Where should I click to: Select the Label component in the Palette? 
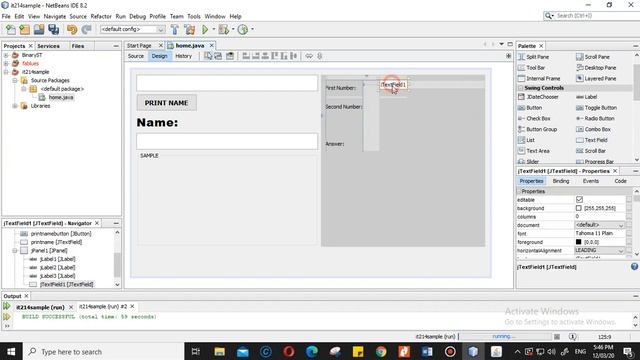coord(587,97)
